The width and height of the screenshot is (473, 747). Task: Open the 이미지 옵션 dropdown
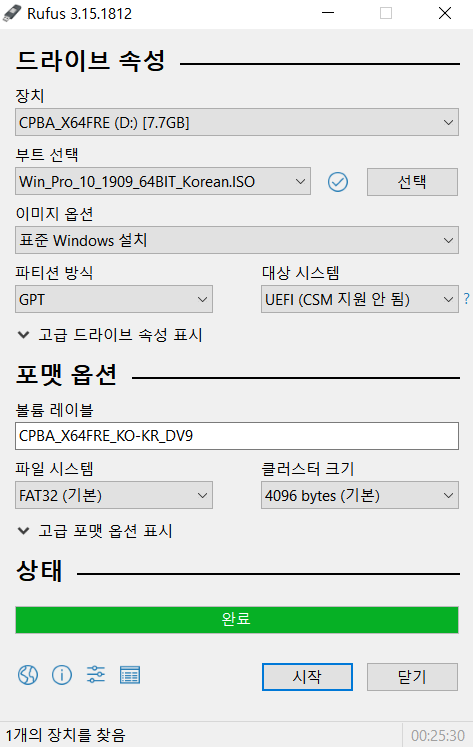pyautogui.click(x=237, y=240)
